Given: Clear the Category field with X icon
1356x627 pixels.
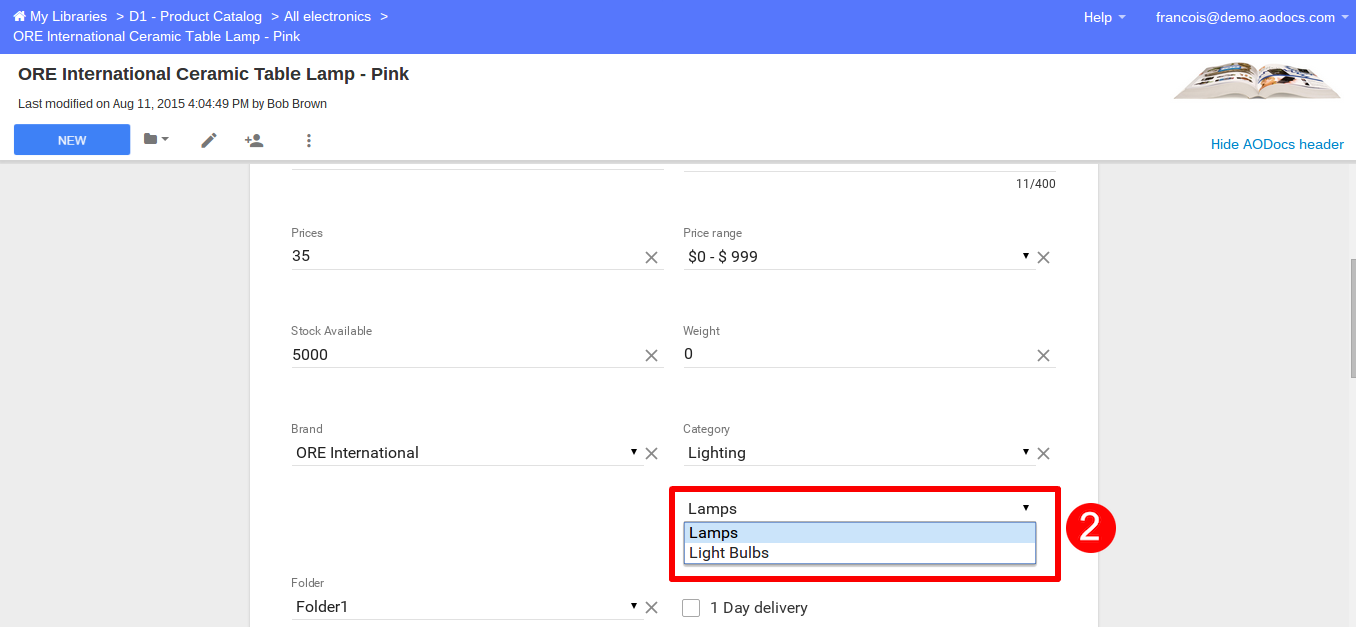Looking at the screenshot, I should point(1043,453).
